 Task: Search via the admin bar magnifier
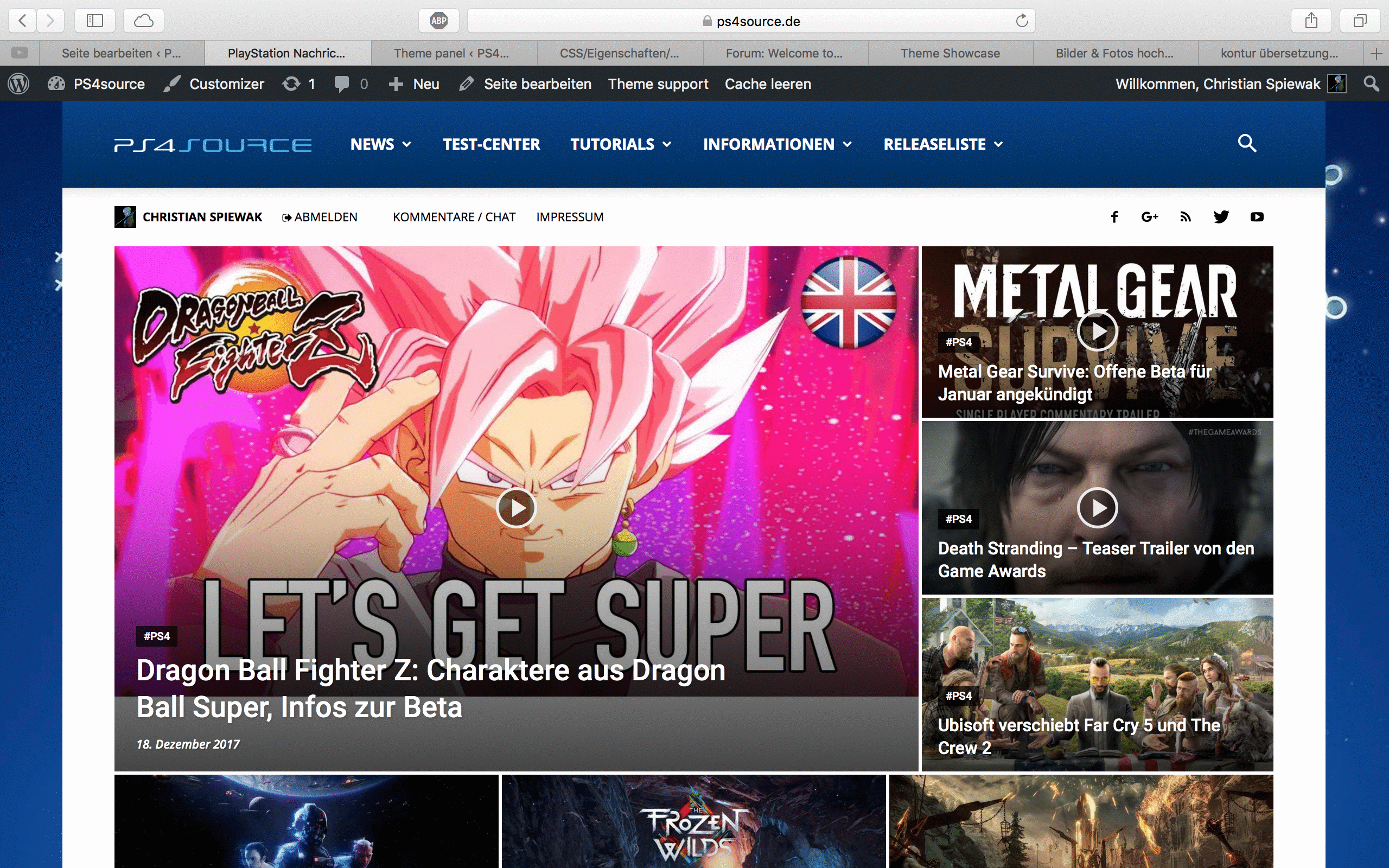(1371, 84)
